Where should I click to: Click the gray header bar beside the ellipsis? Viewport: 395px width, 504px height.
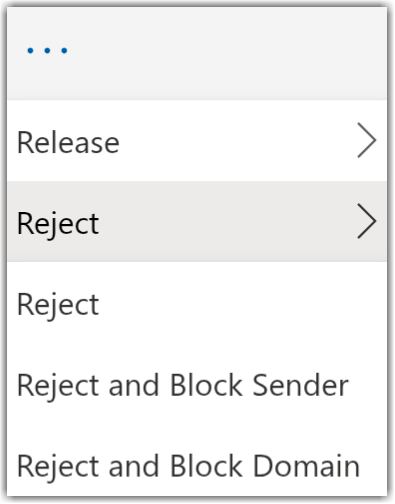coord(227,53)
